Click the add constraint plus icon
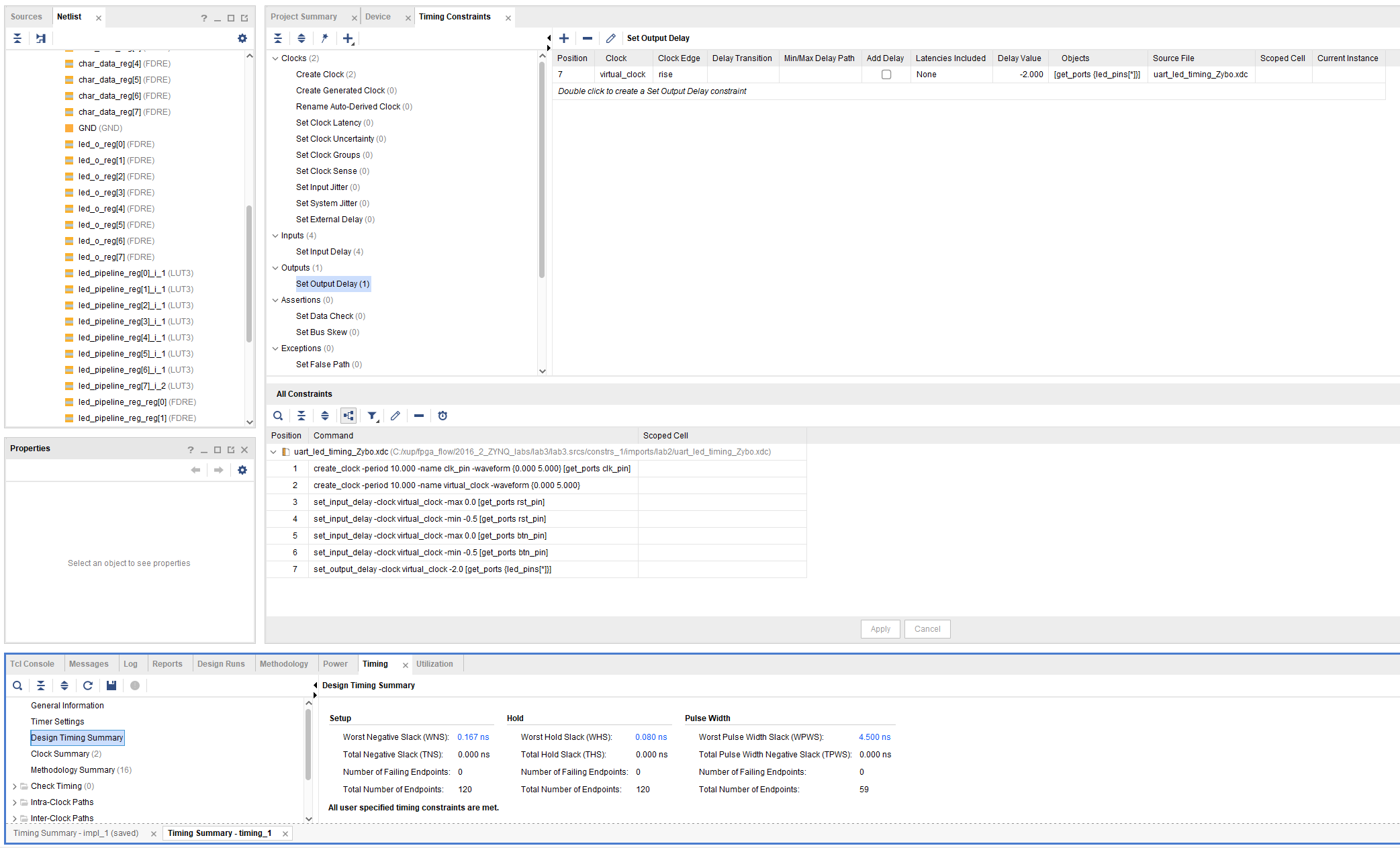 (564, 38)
